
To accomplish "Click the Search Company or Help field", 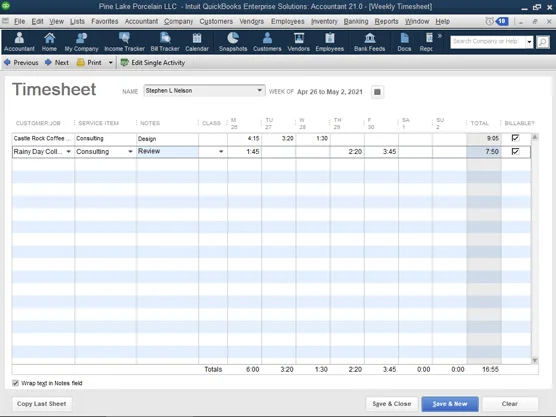I will tap(488, 42).
